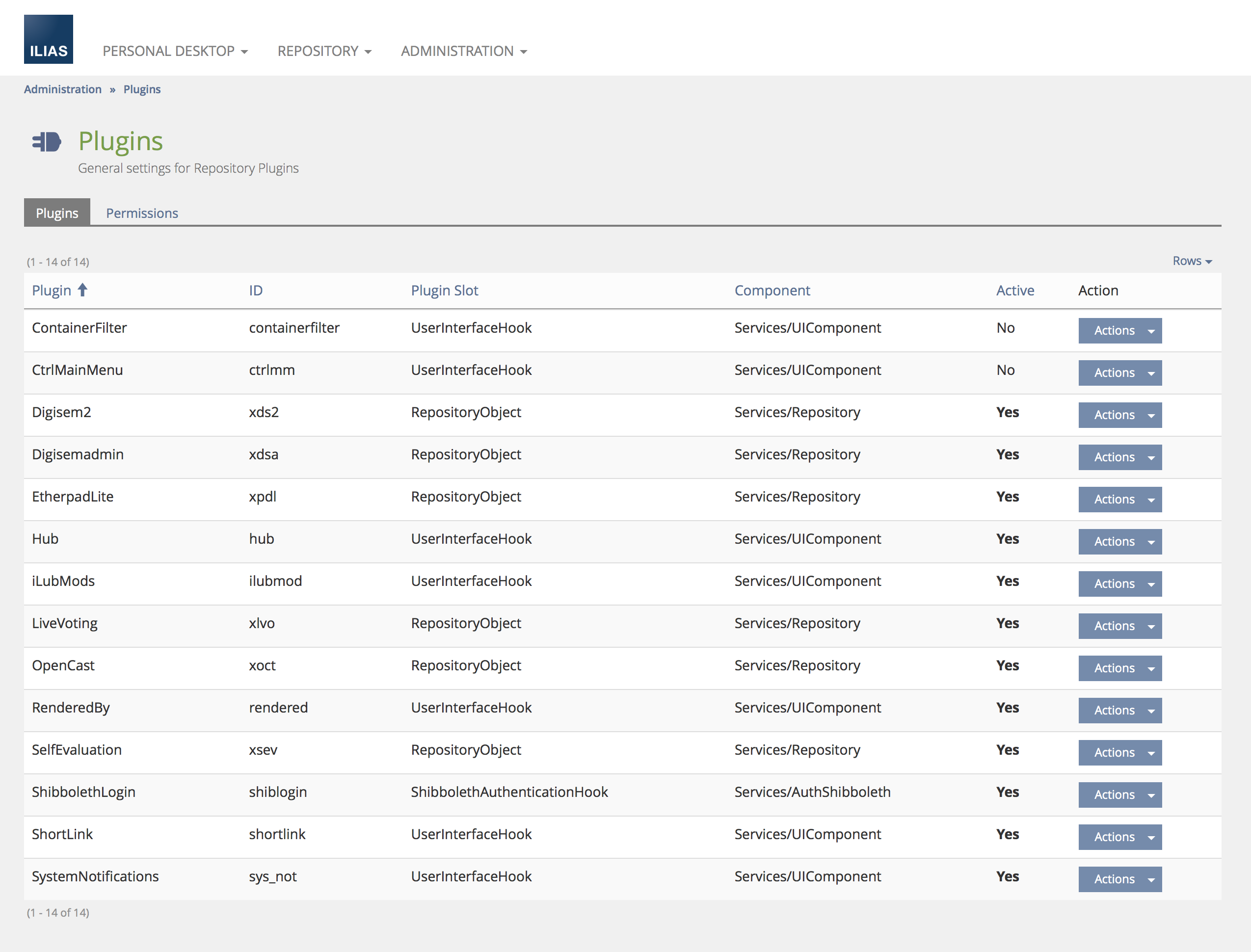Open Actions dropdown for CtrlMainMenu
This screenshot has width=1251, height=952.
coord(1119,373)
